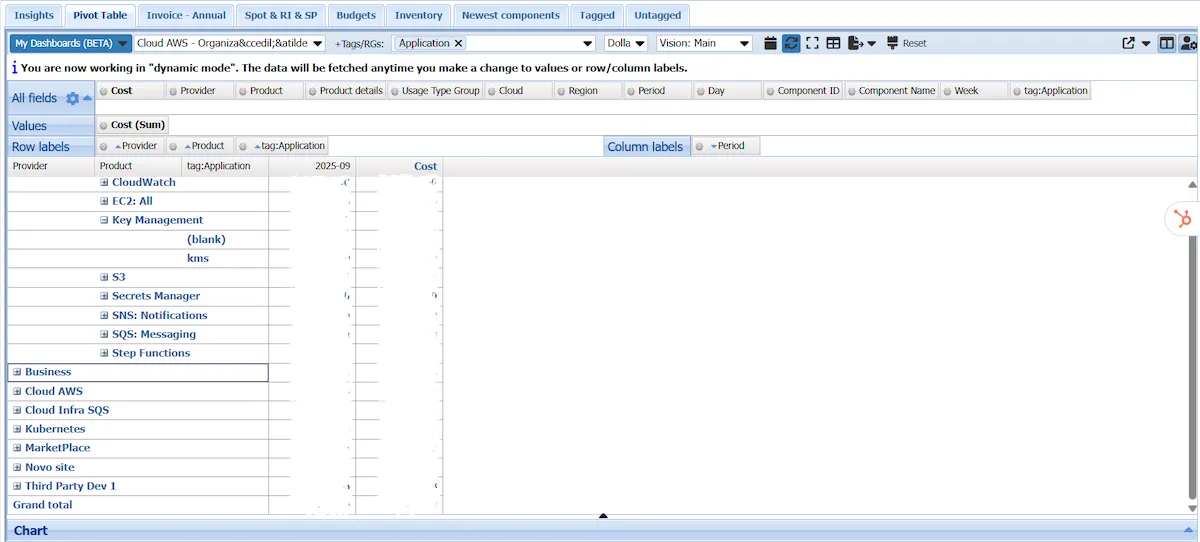Screen dimensions: 1200x542
Task: Open the export options arrow
Action: point(872,44)
